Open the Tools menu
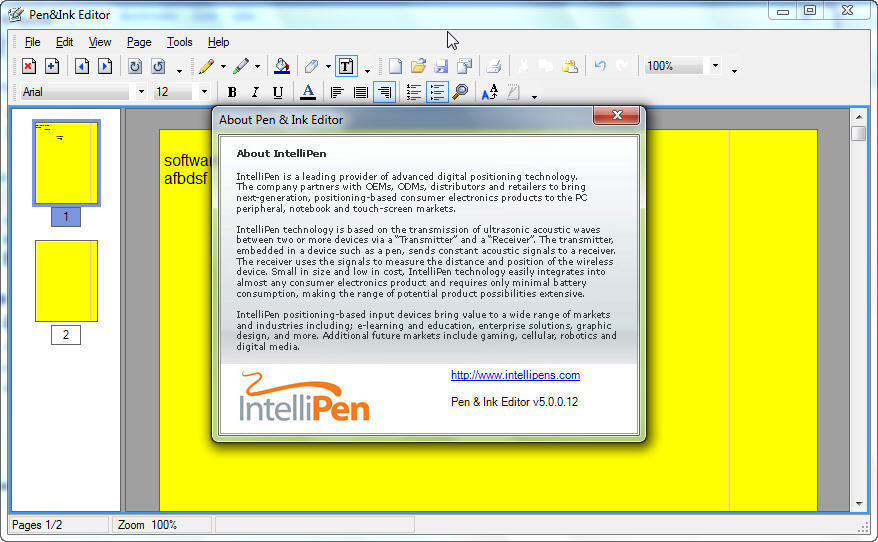This screenshot has height=542, width=878. pos(180,42)
